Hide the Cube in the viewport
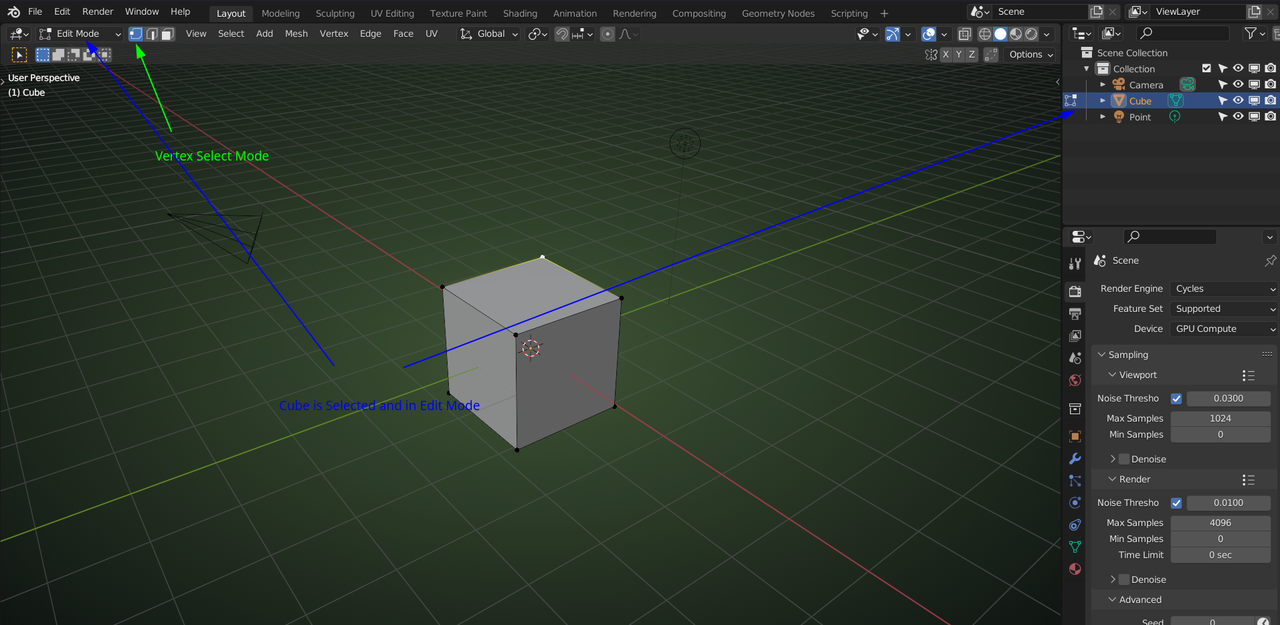Viewport: 1280px width, 625px height. [1238, 101]
